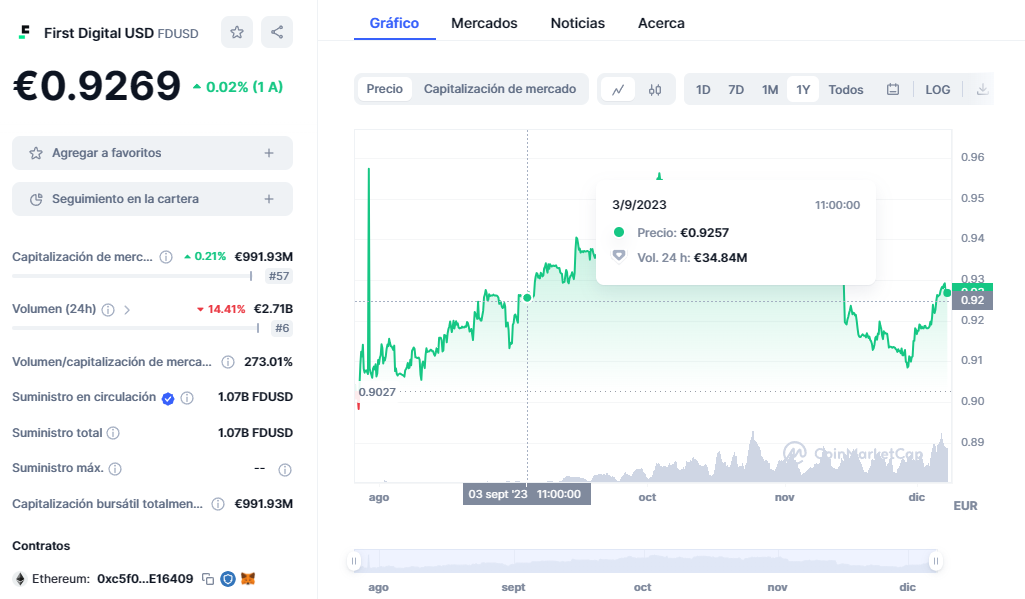Download chart data icon
Image resolution: width=1025 pixels, height=599 pixels.
(x=983, y=90)
